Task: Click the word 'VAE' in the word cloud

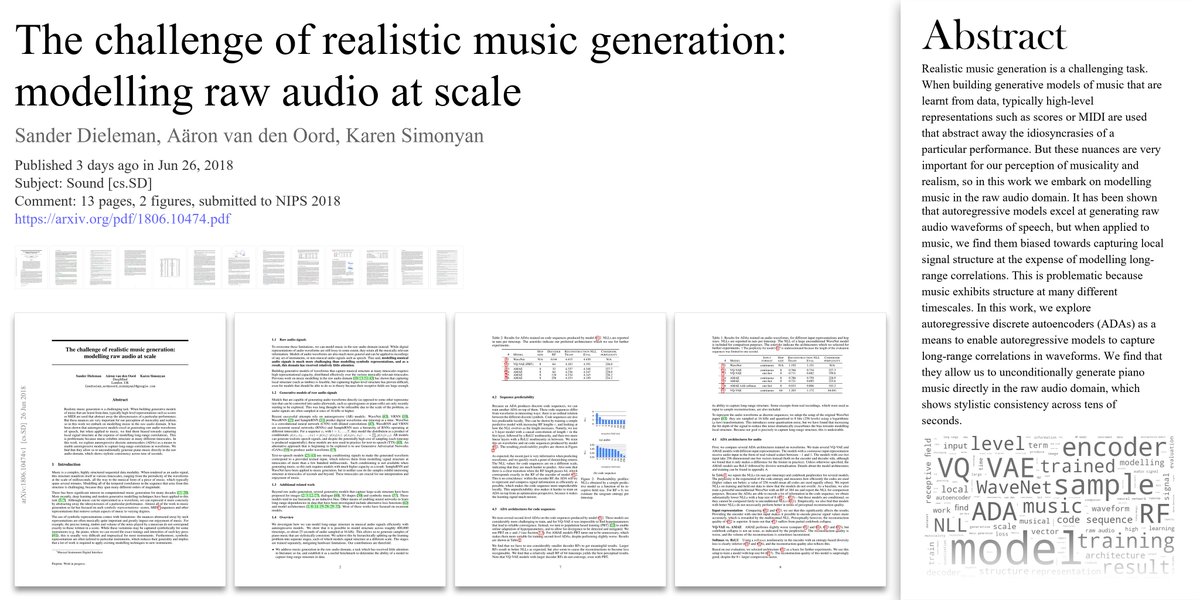Action: pyautogui.click(x=1011, y=468)
